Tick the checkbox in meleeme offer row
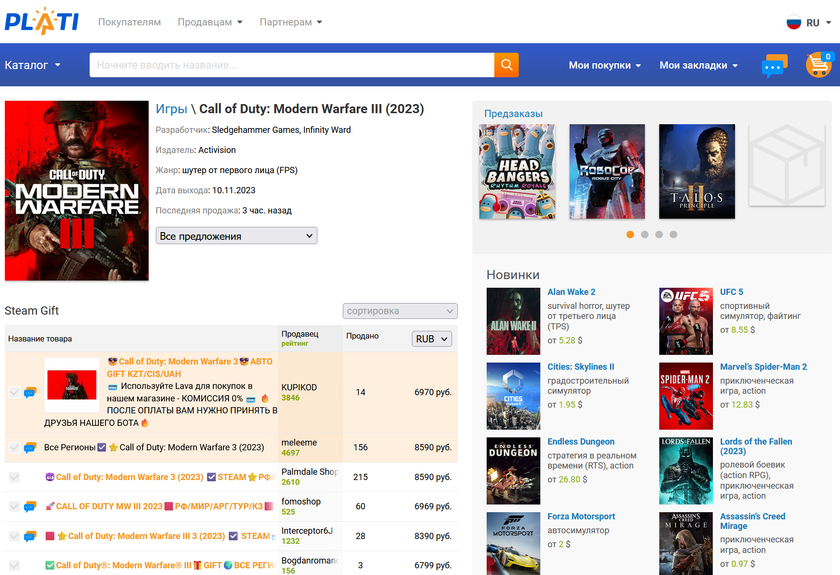Viewport: 840px width, 575px height. click(x=14, y=447)
